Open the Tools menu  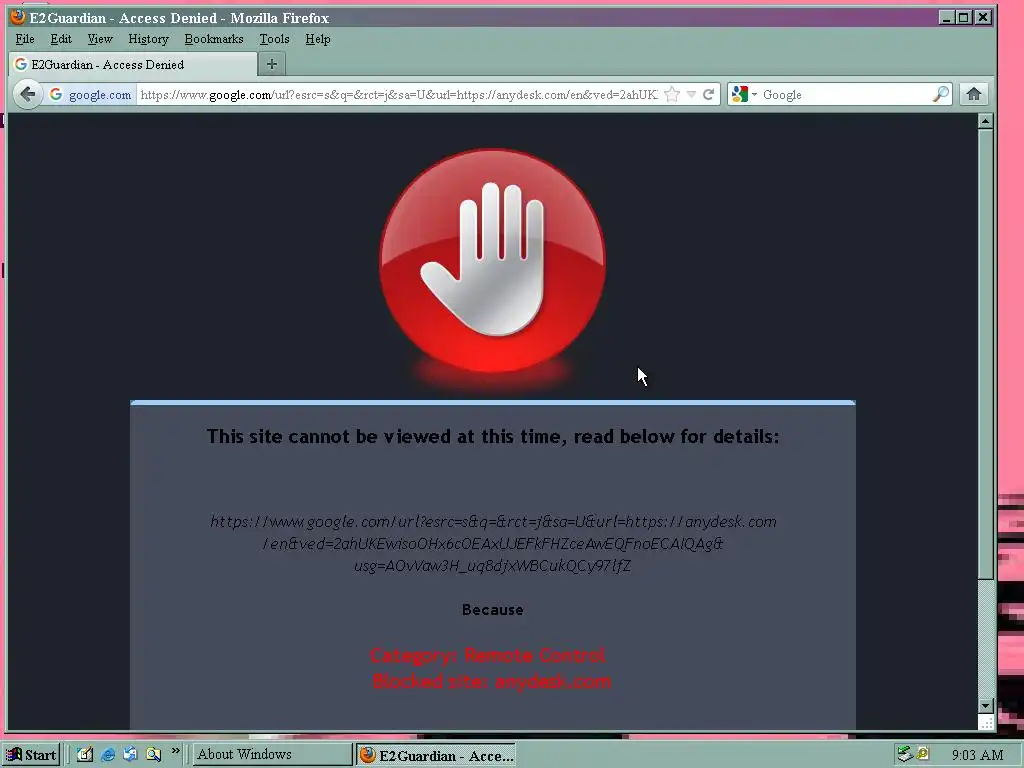point(274,39)
